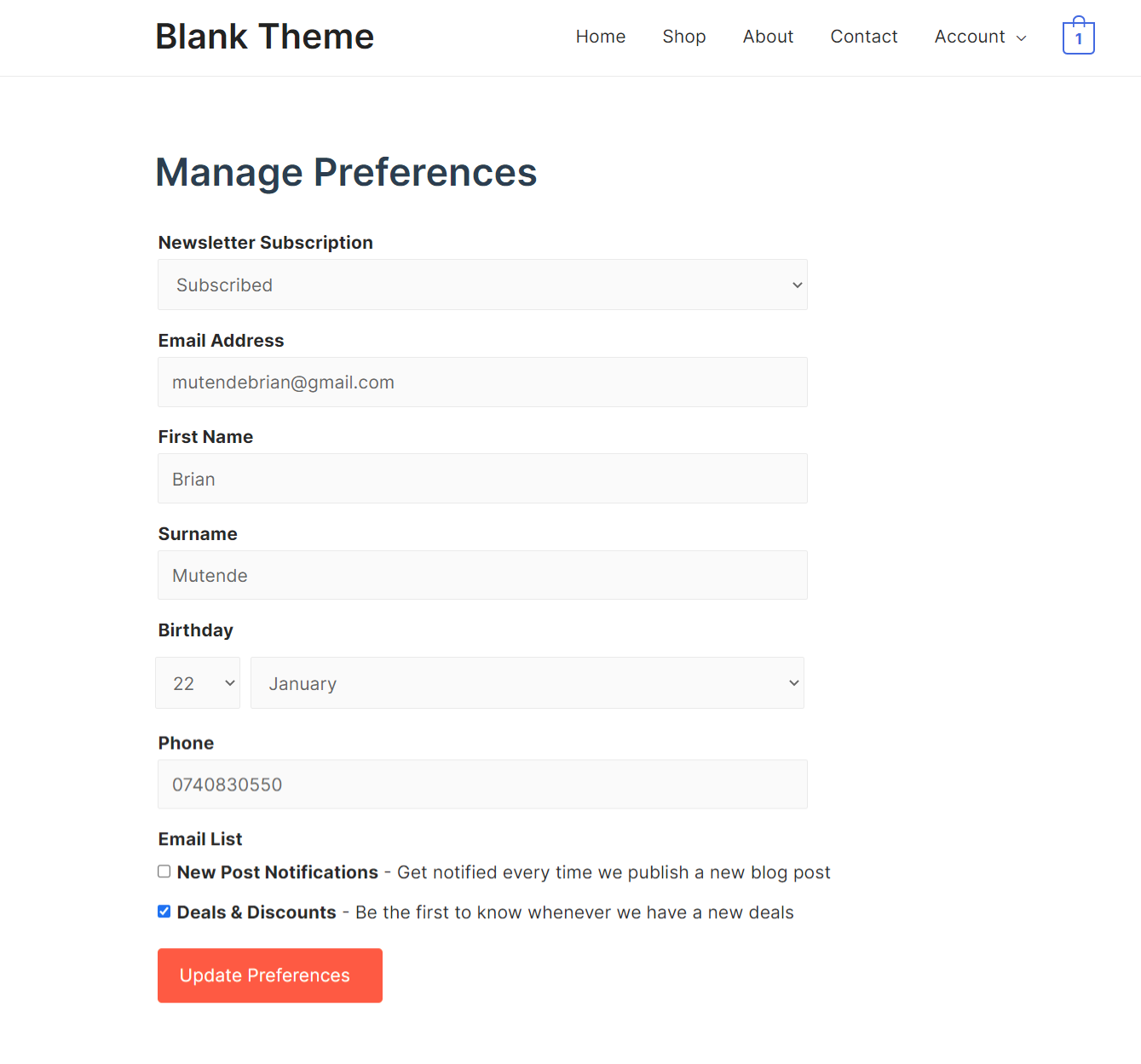1141x1064 pixels.
Task: Uncheck Deals & Discounts
Action: 164,912
